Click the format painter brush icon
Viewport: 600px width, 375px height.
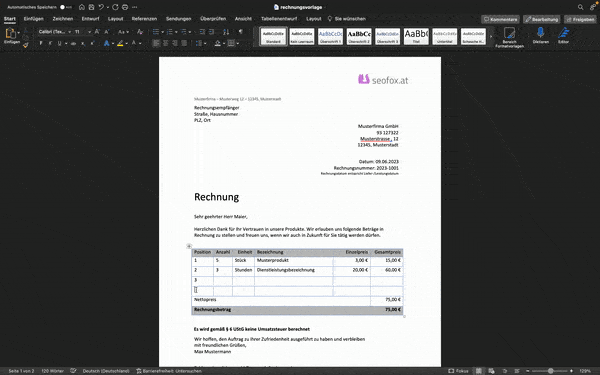pyautogui.click(x=26, y=45)
